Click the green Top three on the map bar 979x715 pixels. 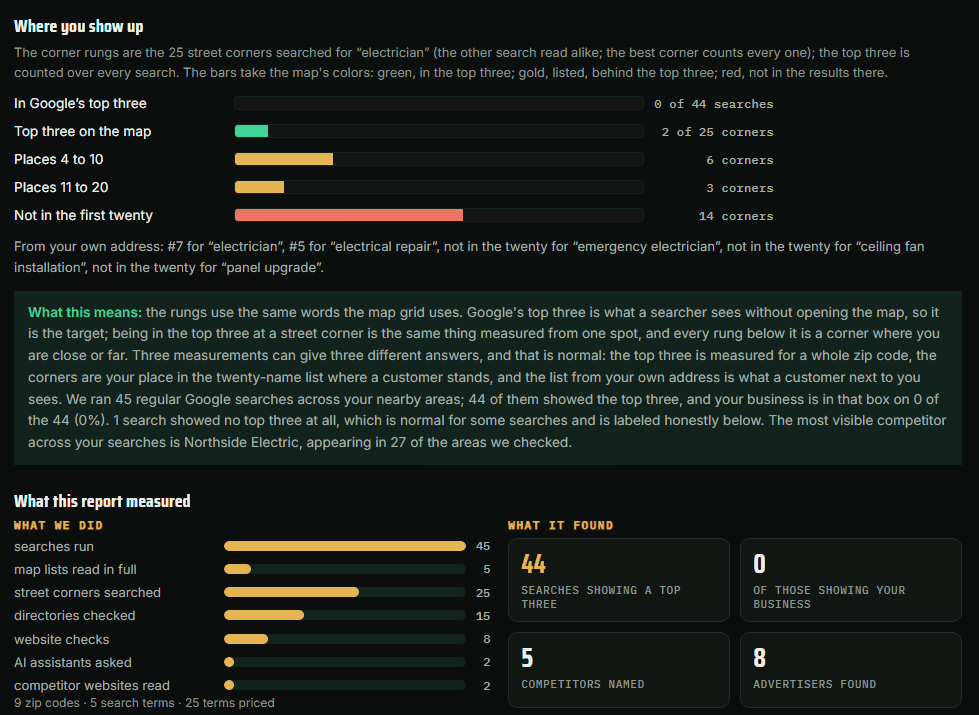[251, 131]
